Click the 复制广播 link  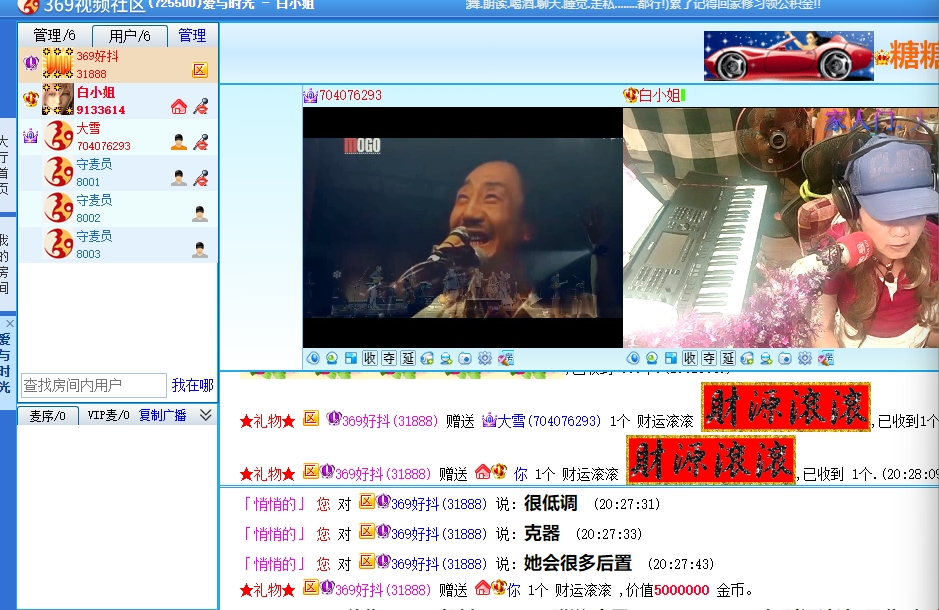(162, 415)
